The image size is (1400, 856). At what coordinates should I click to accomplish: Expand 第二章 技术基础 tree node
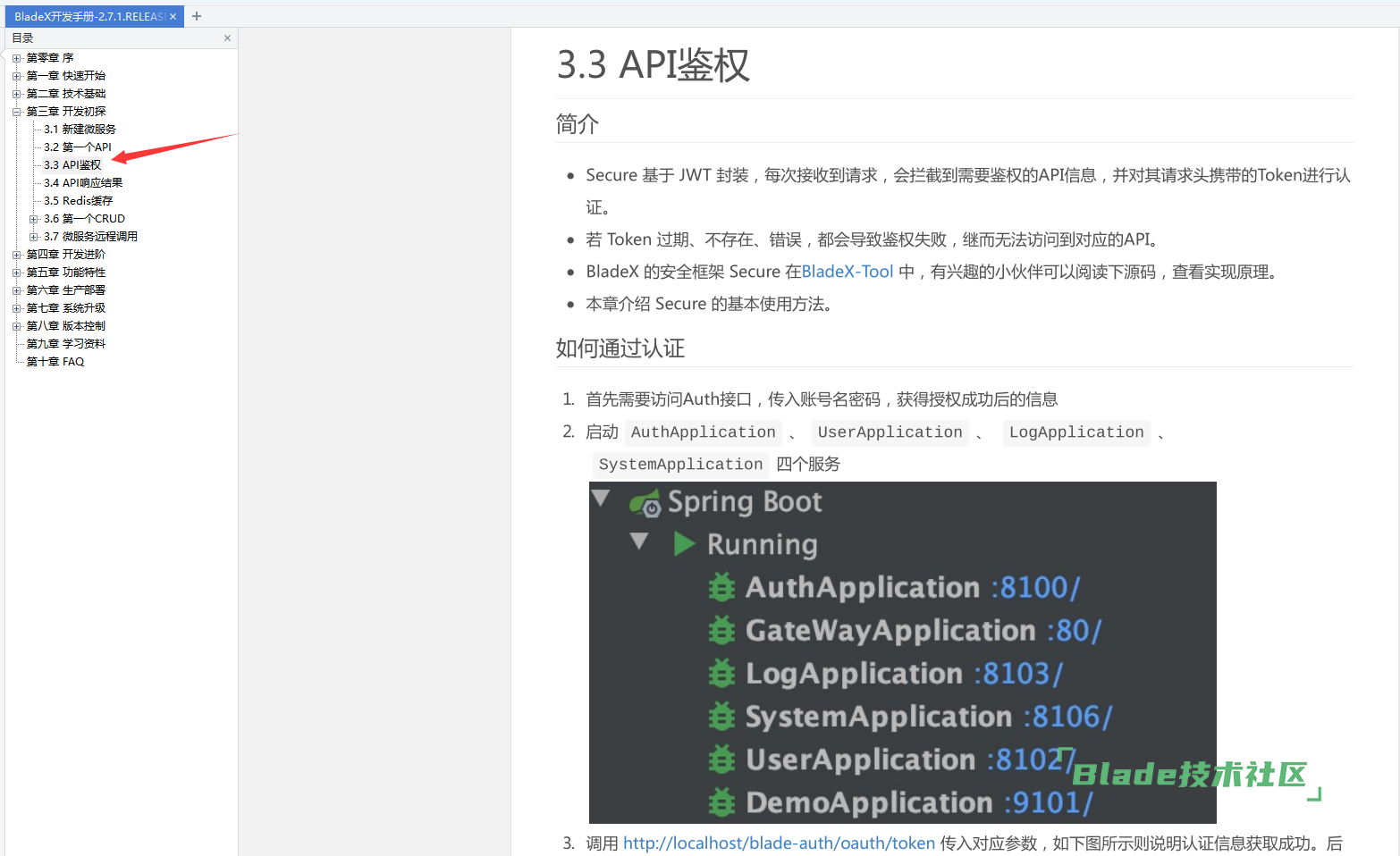point(16,94)
